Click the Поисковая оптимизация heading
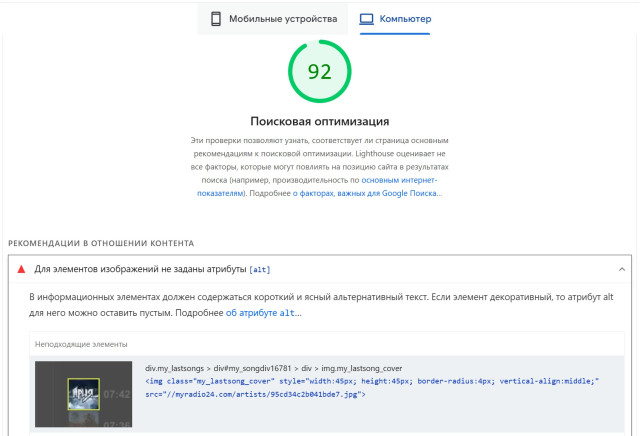640x436 pixels. click(319, 121)
